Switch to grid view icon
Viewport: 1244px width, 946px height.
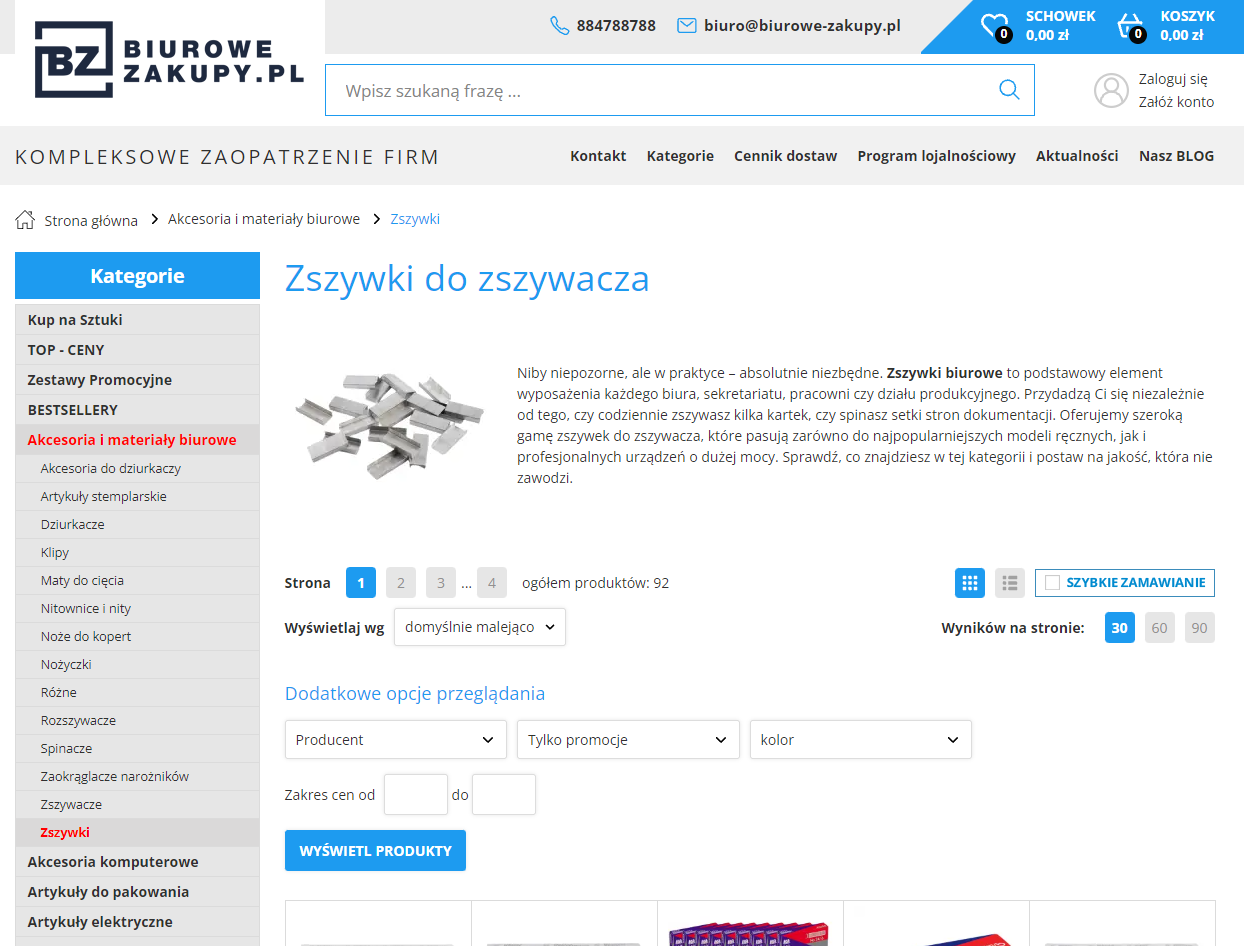(x=969, y=582)
